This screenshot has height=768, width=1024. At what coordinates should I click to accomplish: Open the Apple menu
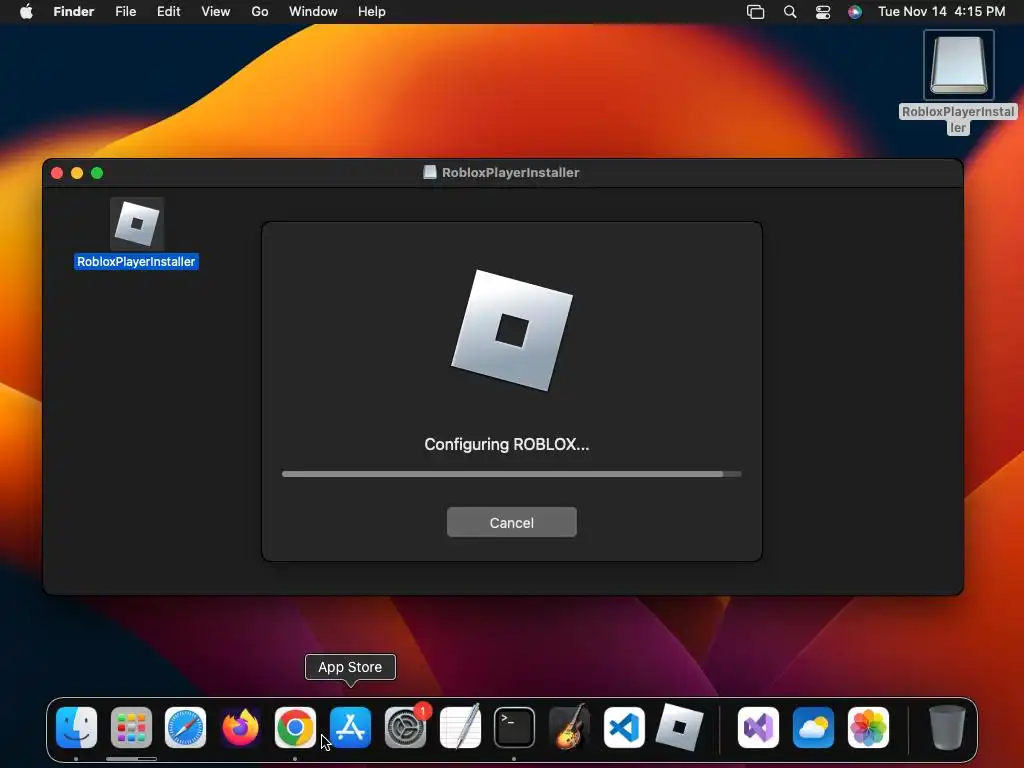pos(26,12)
